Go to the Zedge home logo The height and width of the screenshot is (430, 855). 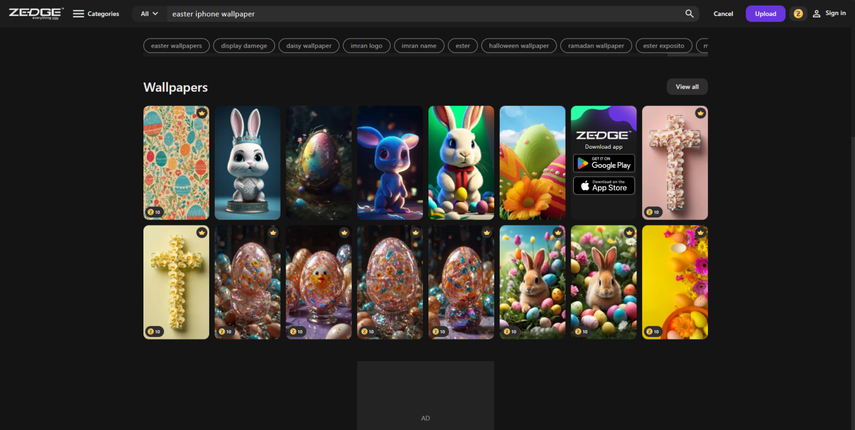tap(36, 13)
